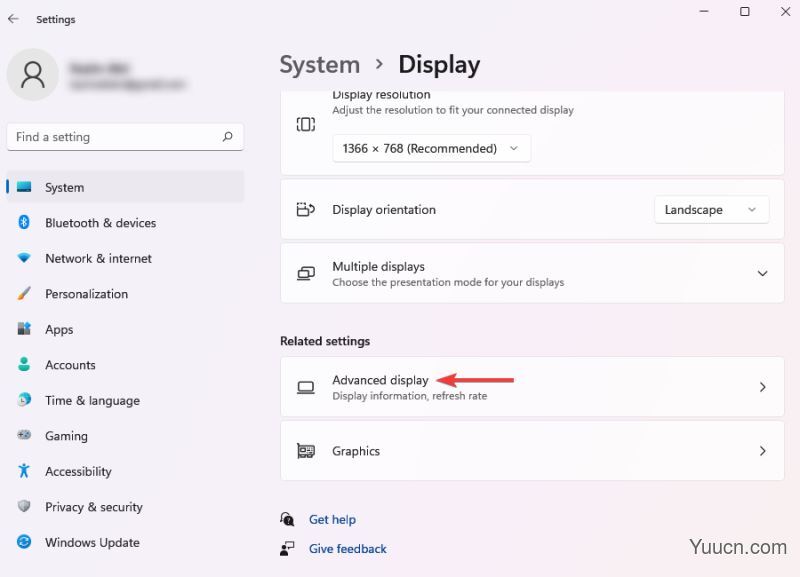Open the Apps settings page
This screenshot has height=577, width=800.
(125, 329)
